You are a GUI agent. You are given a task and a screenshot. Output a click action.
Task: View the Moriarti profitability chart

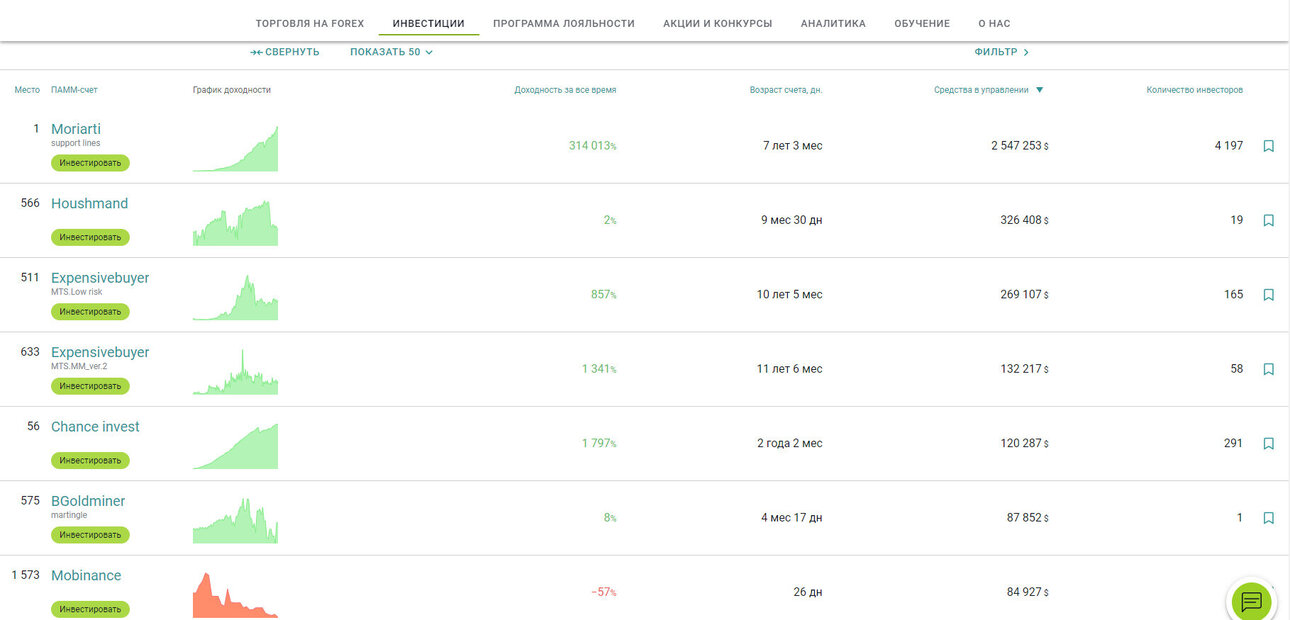pyautogui.click(x=235, y=148)
